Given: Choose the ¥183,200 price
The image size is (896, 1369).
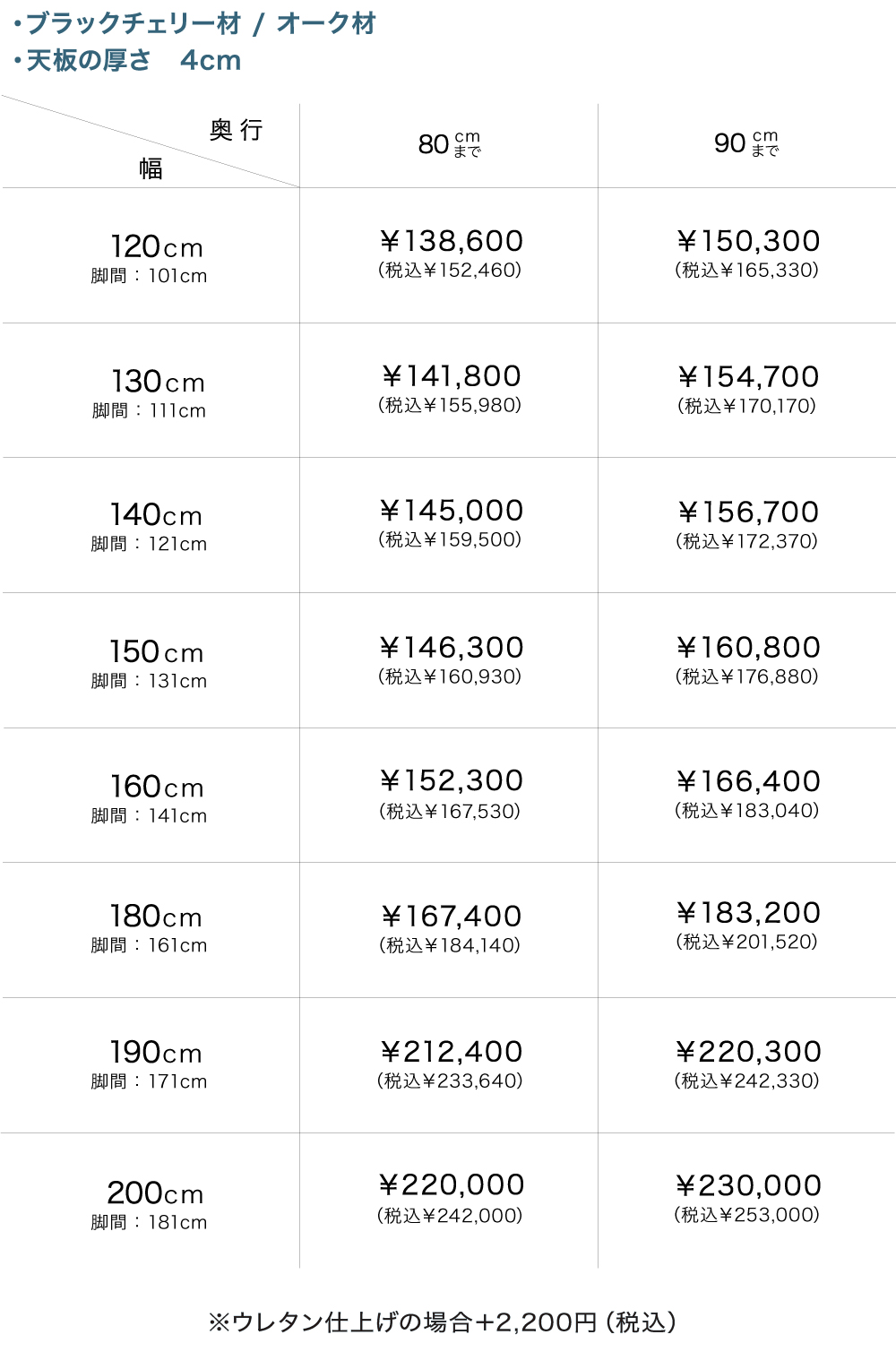Looking at the screenshot, I should tap(748, 913).
